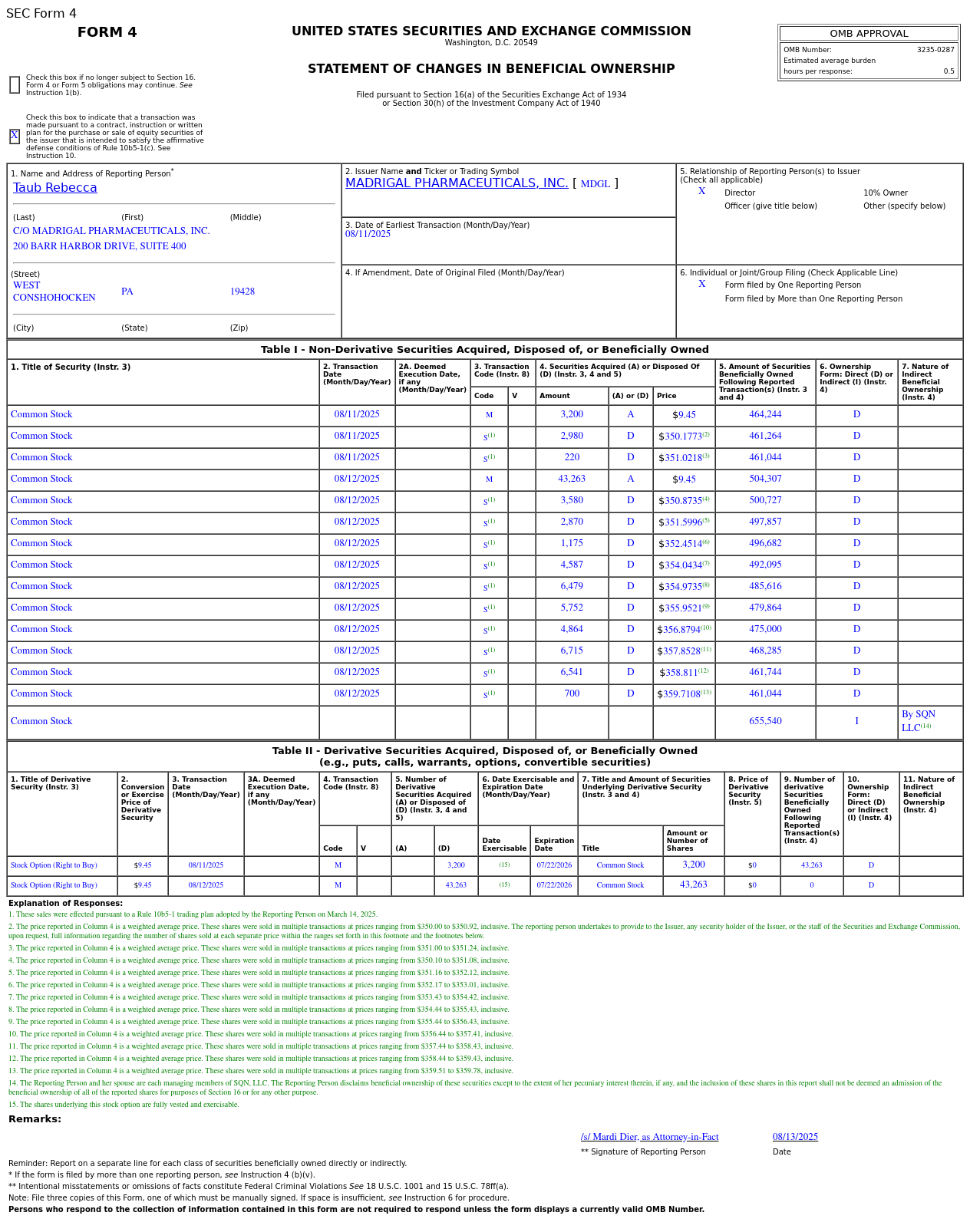Click the indirect holding amount 655,540

765,721
